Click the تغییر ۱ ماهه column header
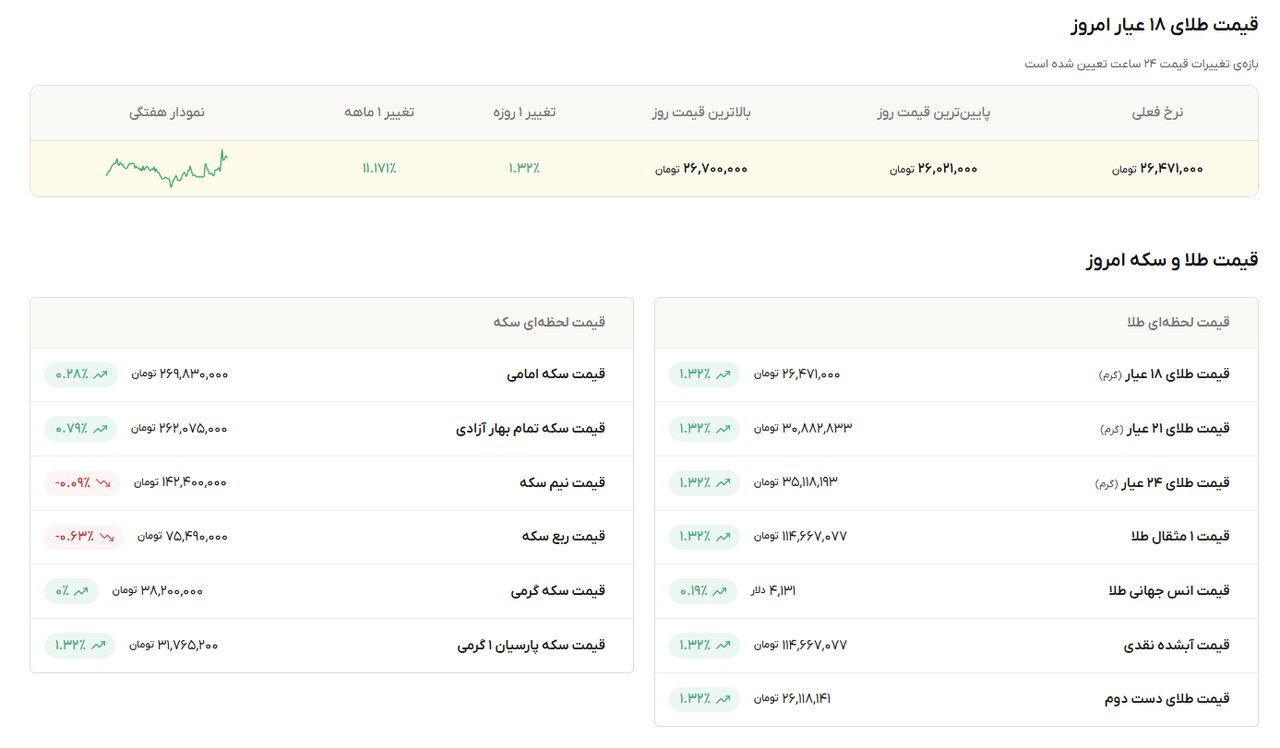 pos(379,112)
